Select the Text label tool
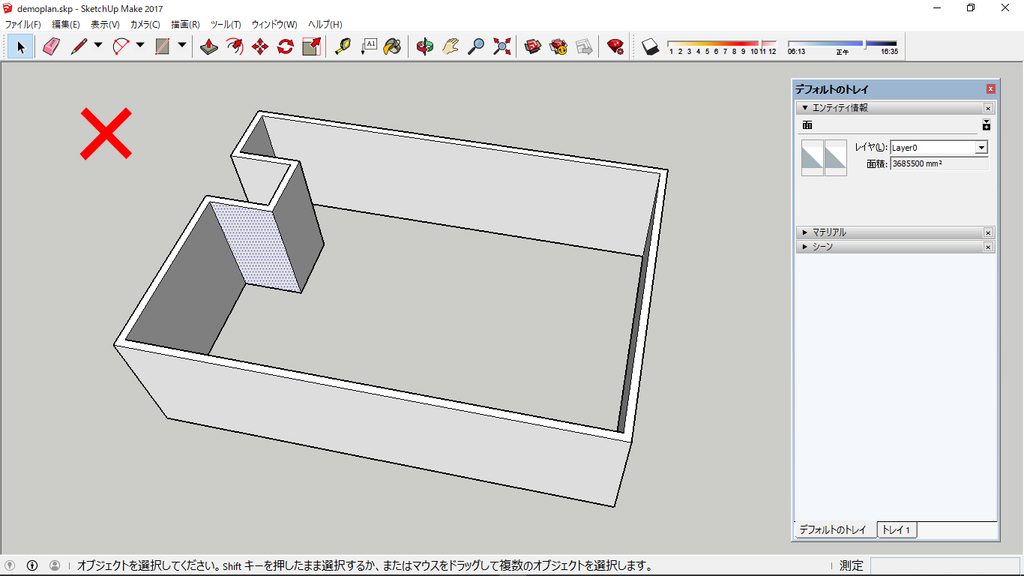This screenshot has width=1024, height=576. pos(368,46)
